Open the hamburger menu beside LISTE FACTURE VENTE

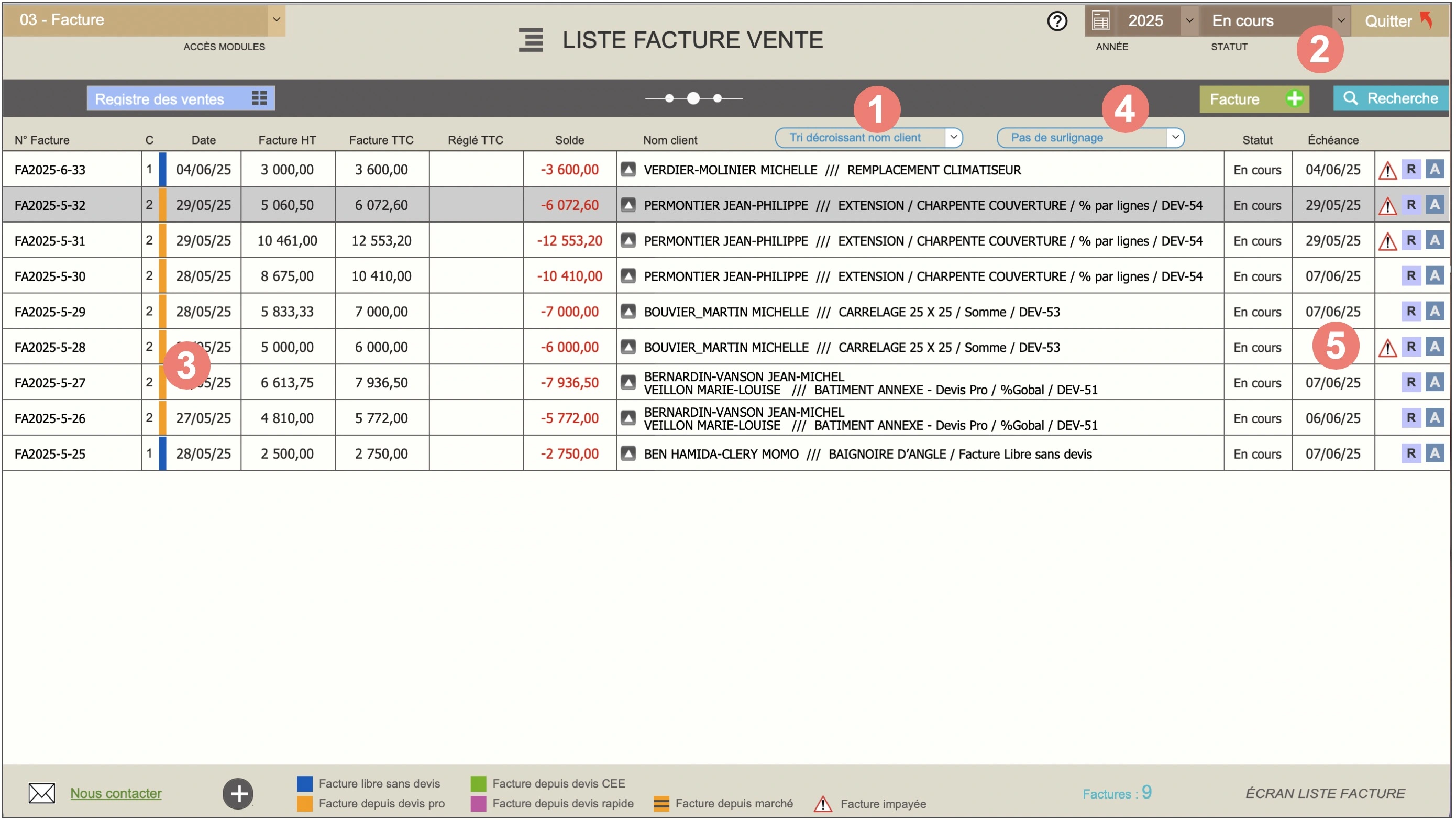tap(530, 40)
